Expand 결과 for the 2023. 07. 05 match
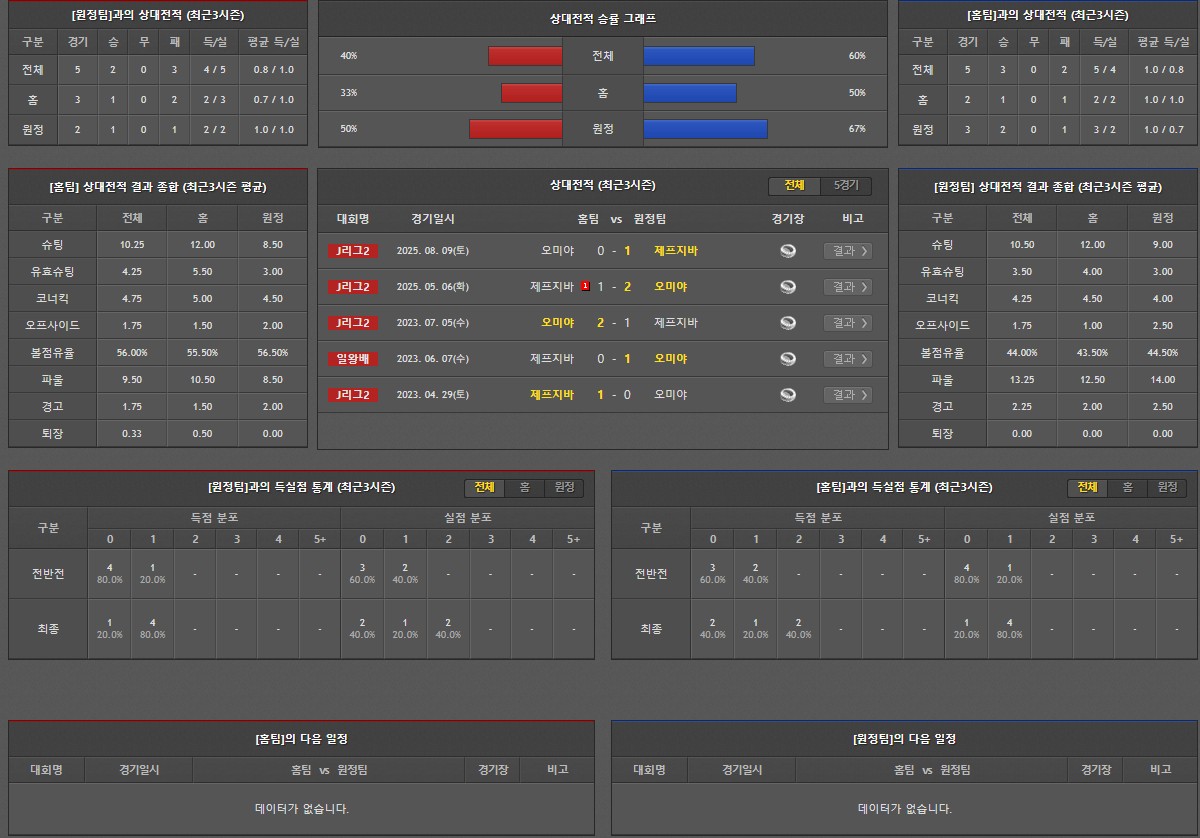1200x838 pixels. point(847,323)
